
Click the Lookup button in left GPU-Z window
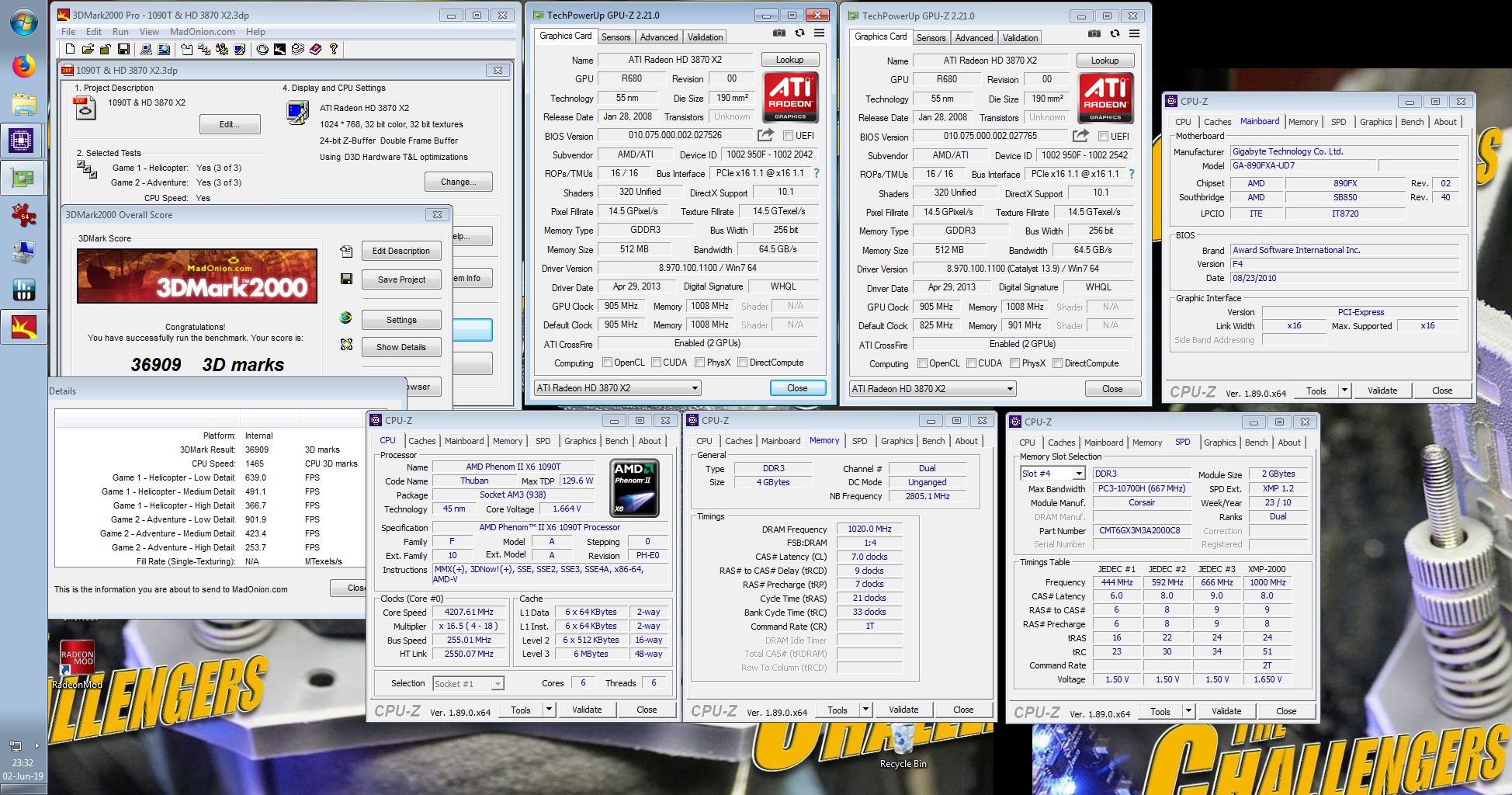click(789, 60)
